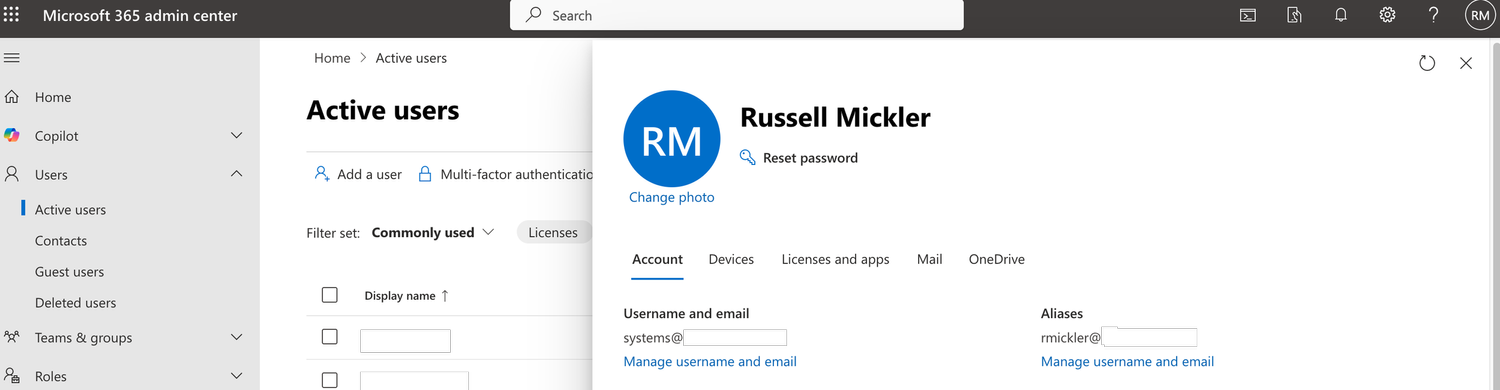Focus the top Search field
1500x390 pixels.
(737, 15)
